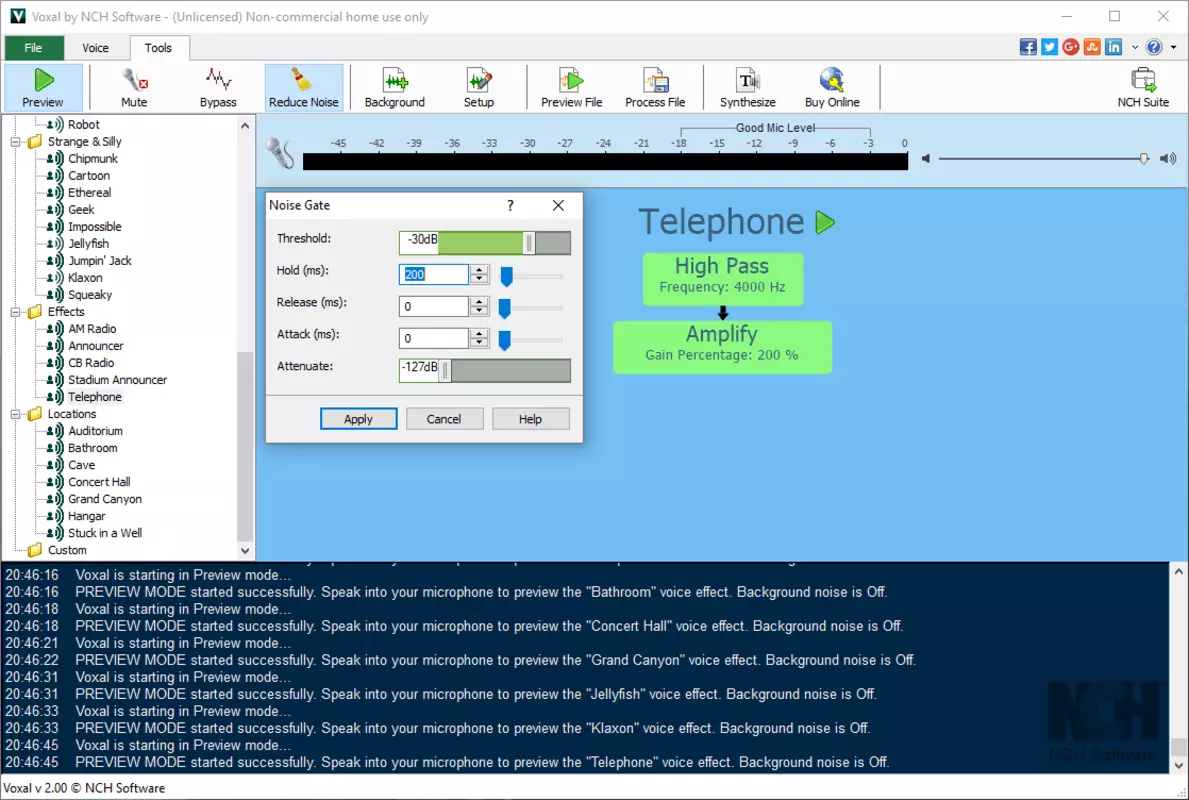Click the speaker volume-down icon
The width and height of the screenshot is (1189, 800).
point(926,158)
